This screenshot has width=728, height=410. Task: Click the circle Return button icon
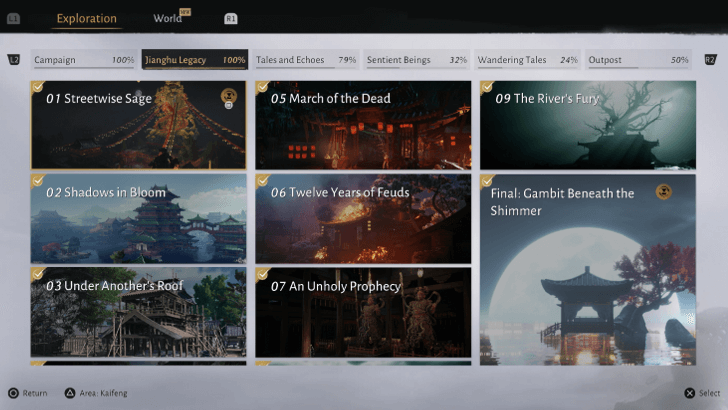point(13,393)
